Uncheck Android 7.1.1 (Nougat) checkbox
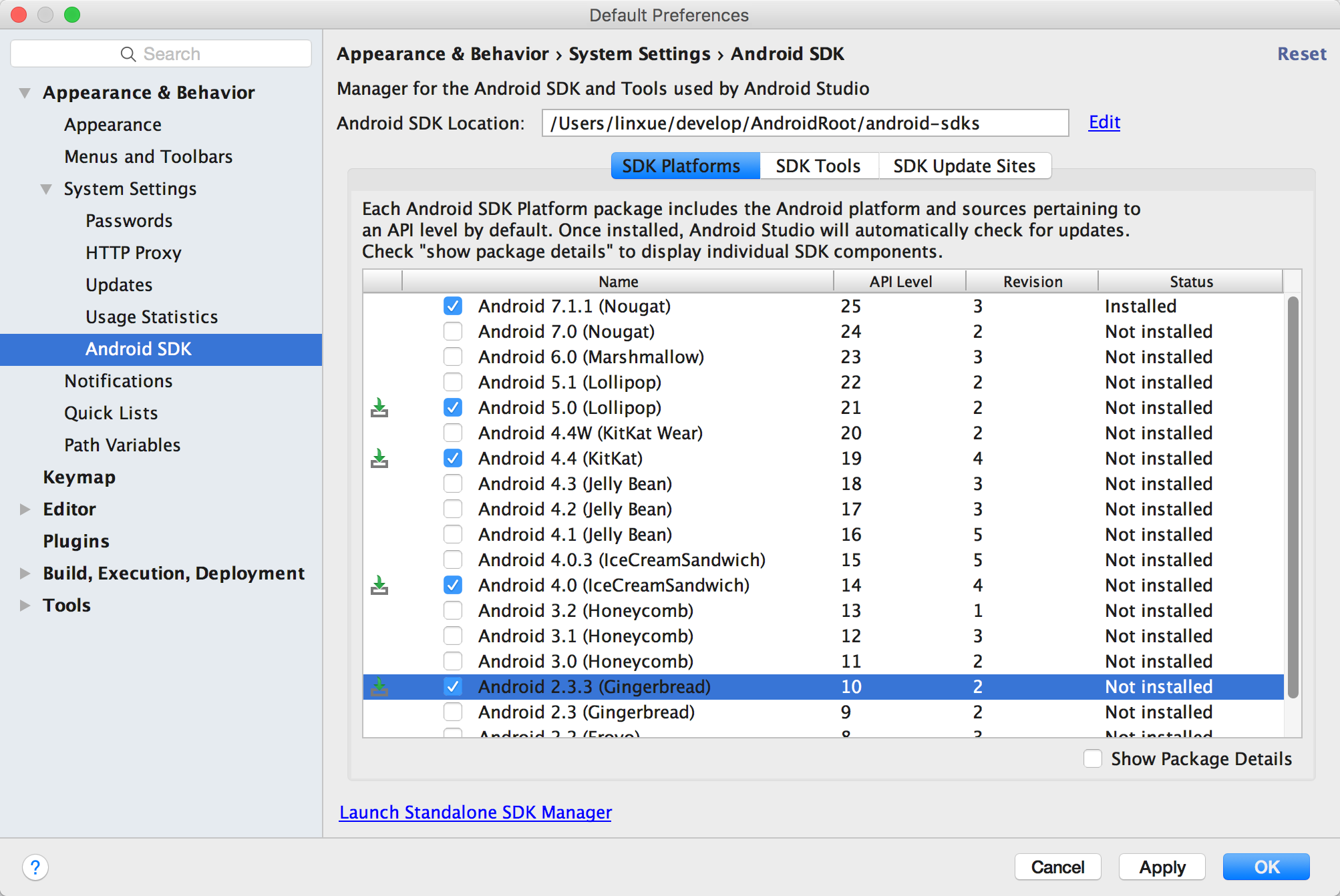 click(x=453, y=306)
